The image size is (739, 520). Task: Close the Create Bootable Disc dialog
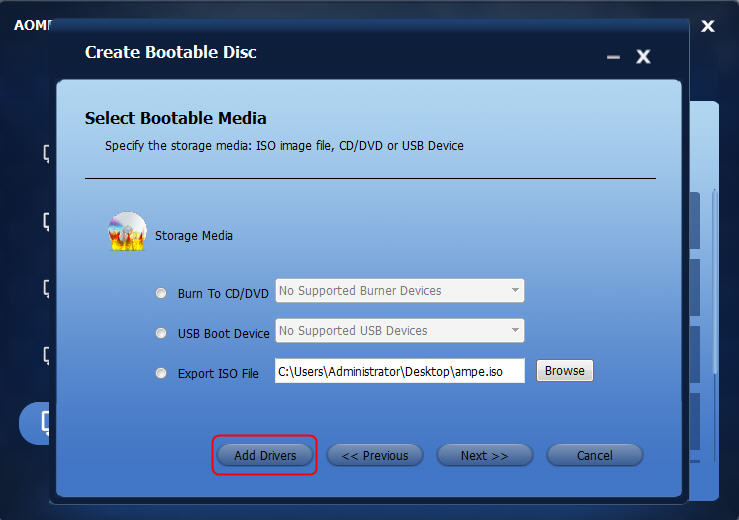point(643,57)
